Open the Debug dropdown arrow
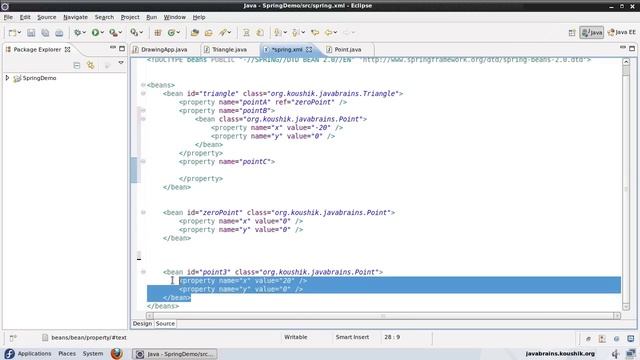The width and height of the screenshot is (640, 360). point(84,33)
